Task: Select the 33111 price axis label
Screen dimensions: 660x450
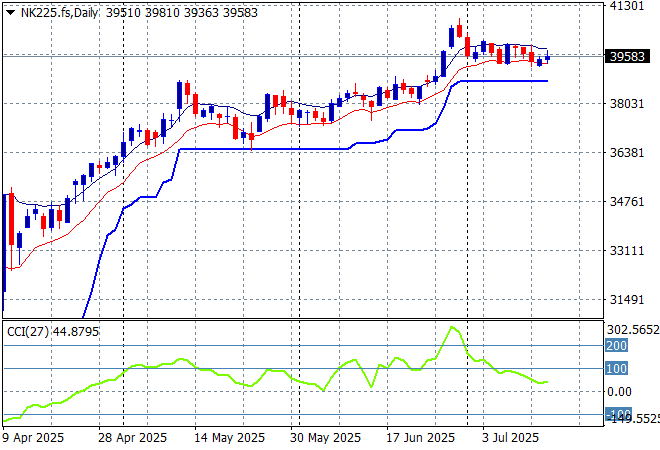Action: point(627,251)
